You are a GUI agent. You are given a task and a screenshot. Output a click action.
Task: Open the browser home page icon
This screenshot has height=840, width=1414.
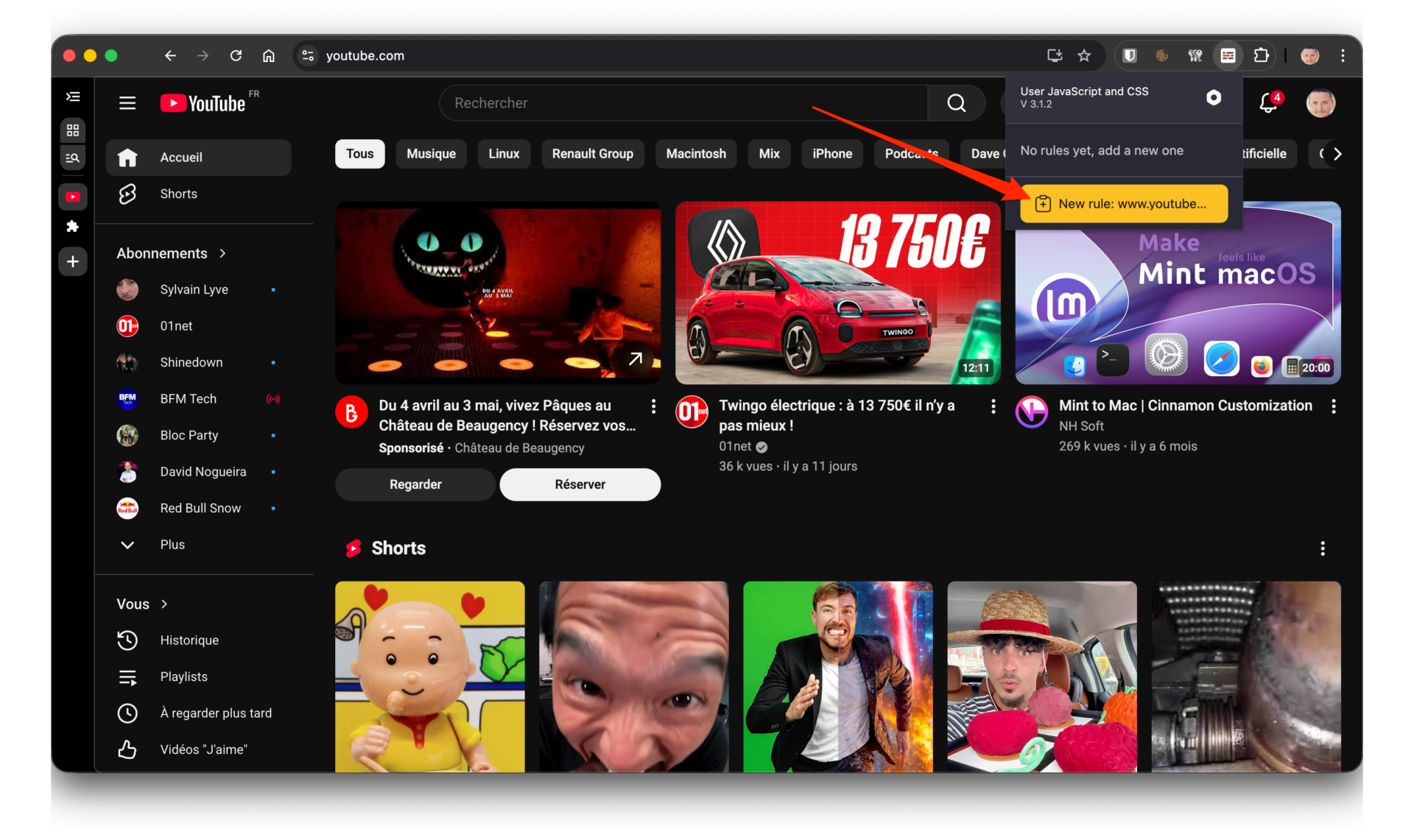tap(269, 56)
